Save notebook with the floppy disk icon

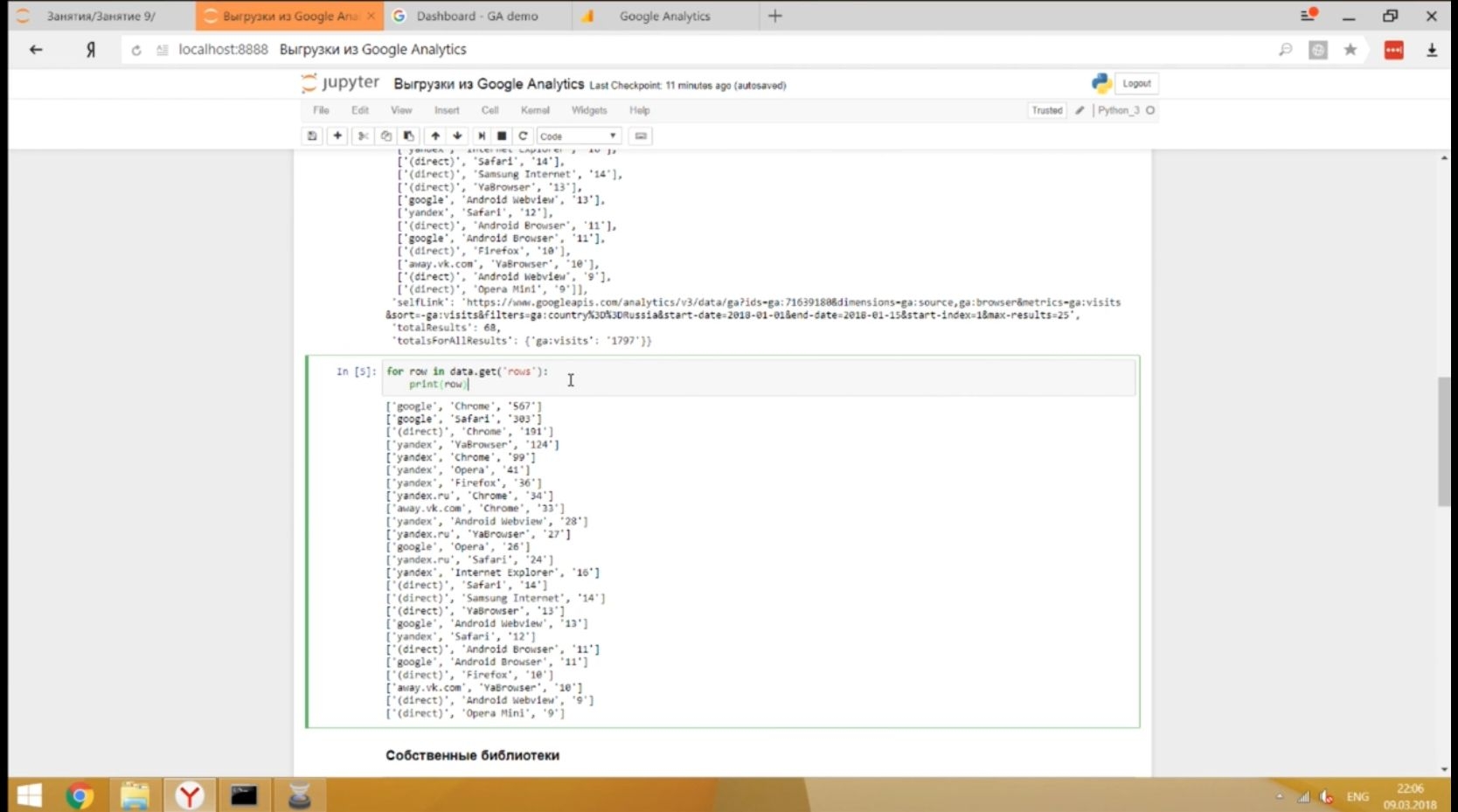(x=312, y=136)
